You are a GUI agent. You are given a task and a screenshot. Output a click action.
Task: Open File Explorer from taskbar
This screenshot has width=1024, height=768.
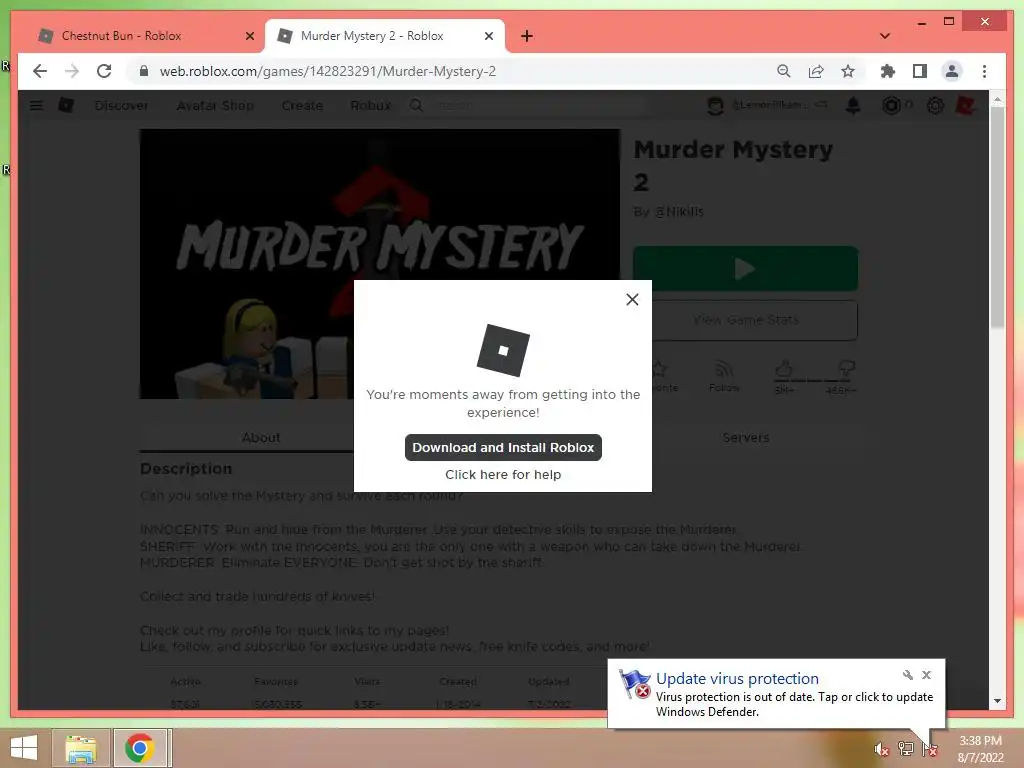point(81,748)
